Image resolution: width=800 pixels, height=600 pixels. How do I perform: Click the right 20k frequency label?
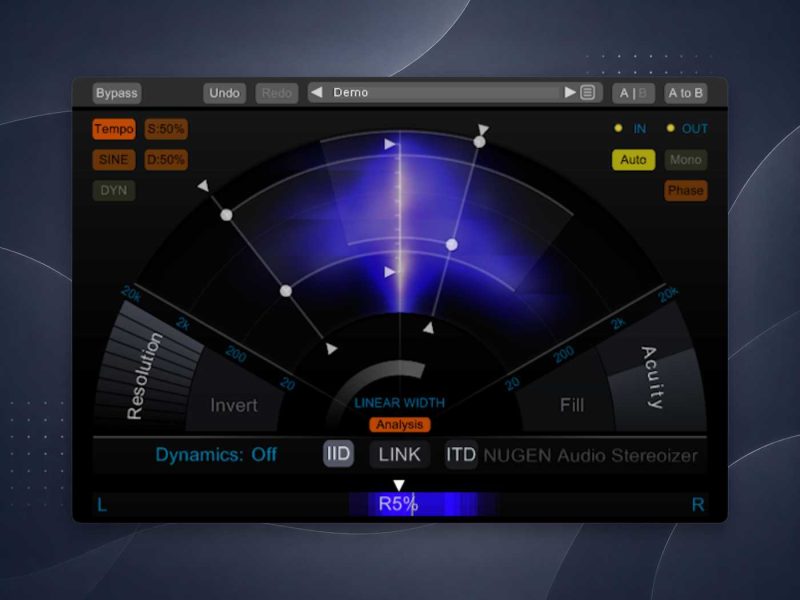point(668,294)
